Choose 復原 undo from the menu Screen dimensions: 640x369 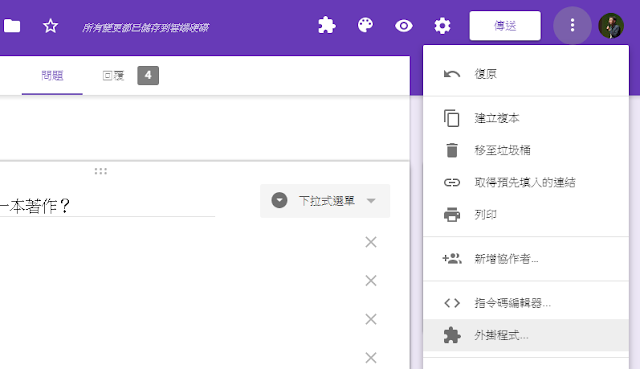coord(526,74)
